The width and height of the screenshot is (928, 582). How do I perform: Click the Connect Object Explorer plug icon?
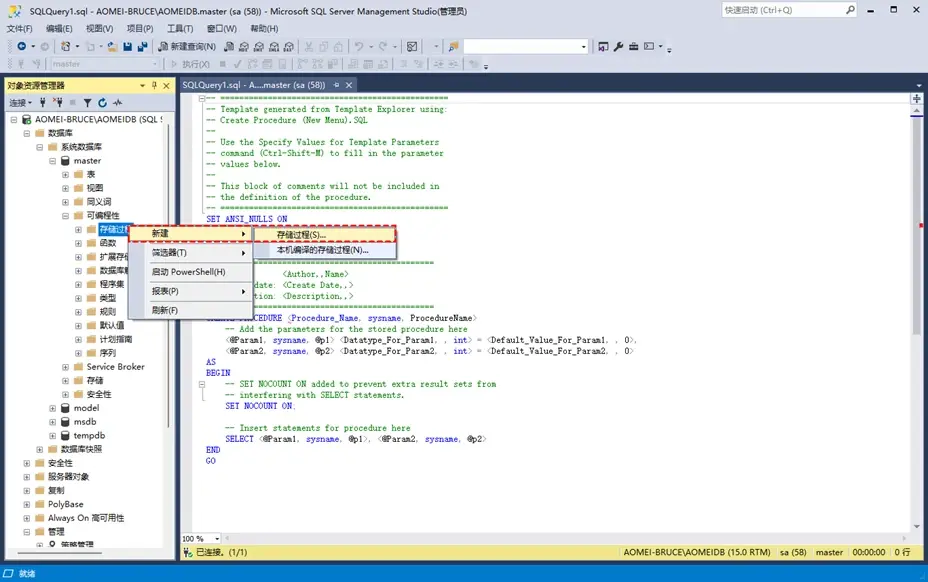tap(43, 102)
